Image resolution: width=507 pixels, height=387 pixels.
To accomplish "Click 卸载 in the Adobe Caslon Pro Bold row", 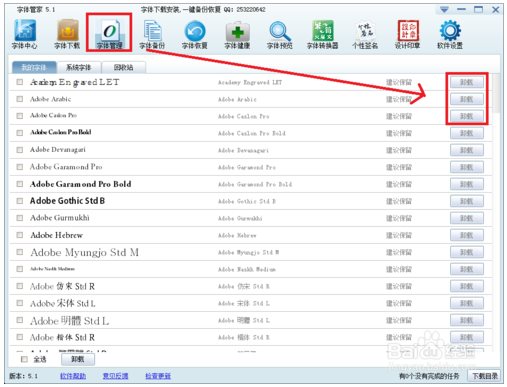I will [x=467, y=133].
